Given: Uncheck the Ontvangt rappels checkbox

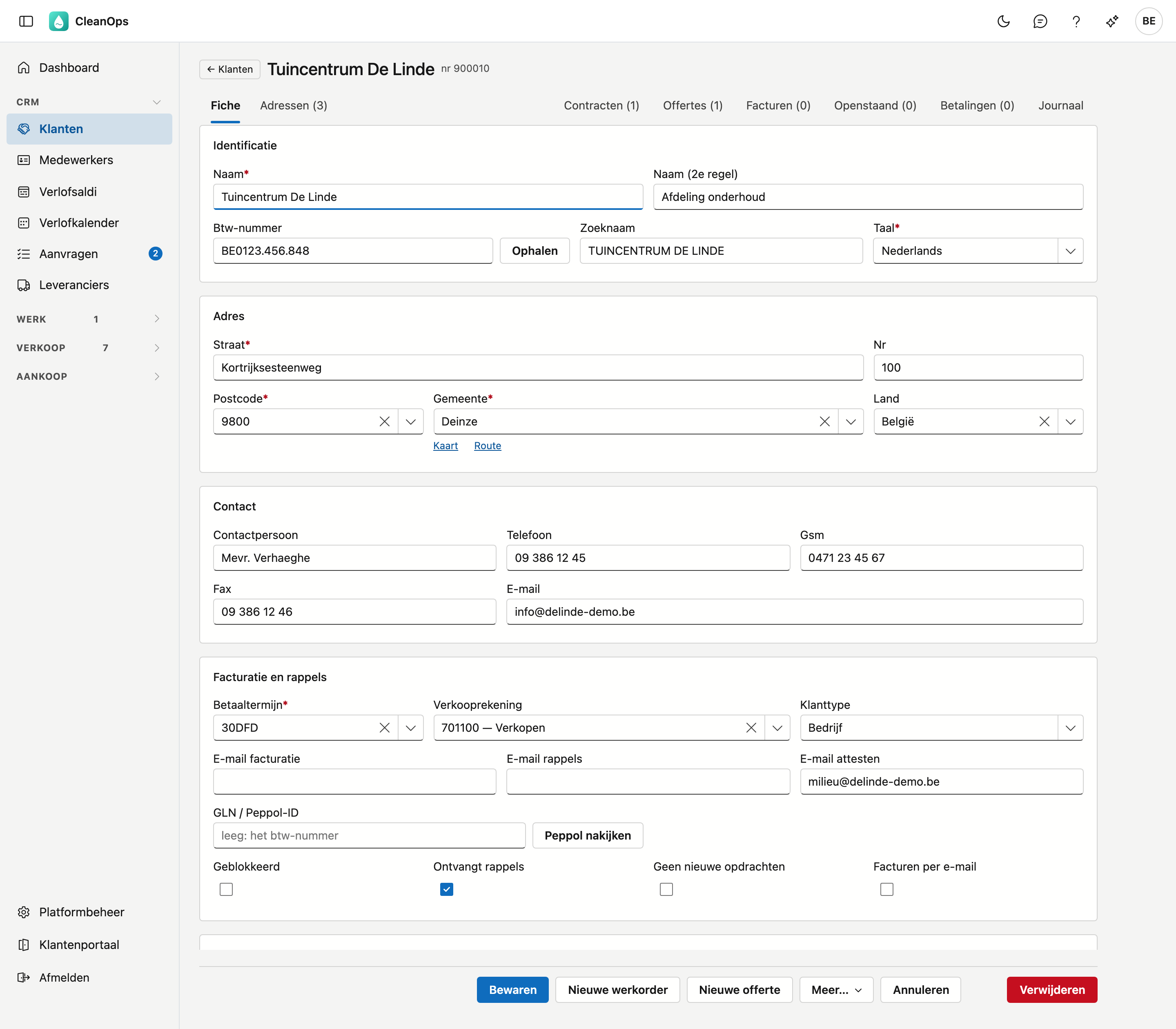Looking at the screenshot, I should [447, 889].
